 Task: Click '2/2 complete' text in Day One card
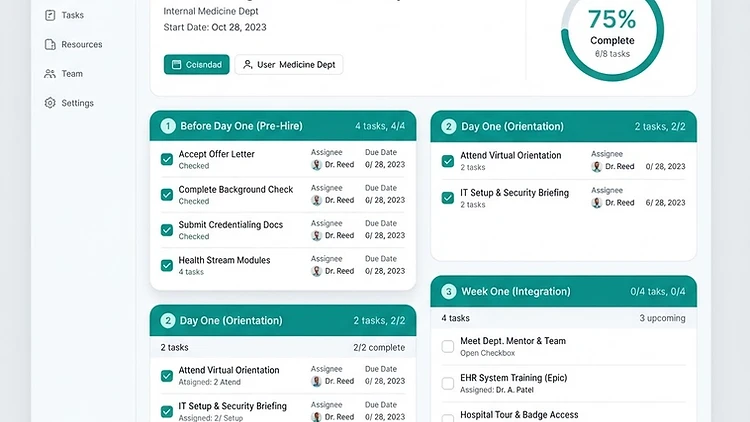tap(379, 348)
